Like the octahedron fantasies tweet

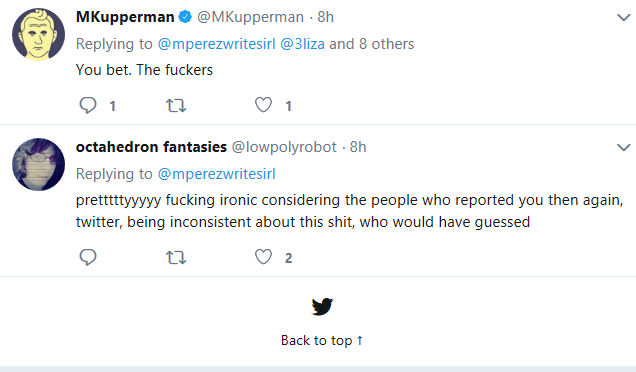point(263,257)
